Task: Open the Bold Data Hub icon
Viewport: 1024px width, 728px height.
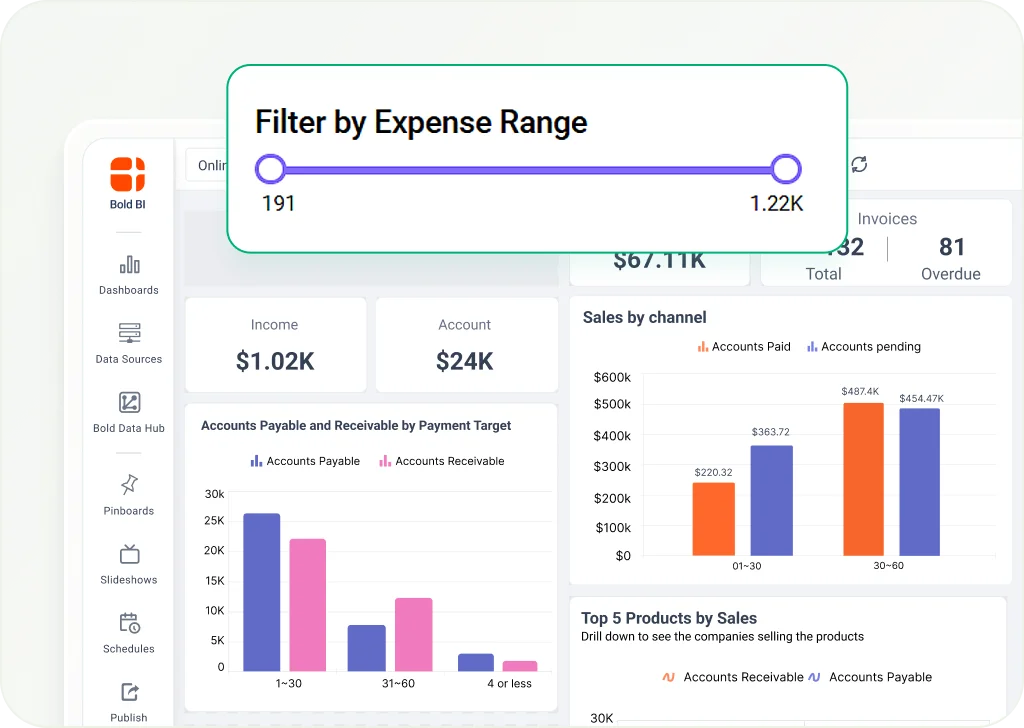Action: coord(129,403)
